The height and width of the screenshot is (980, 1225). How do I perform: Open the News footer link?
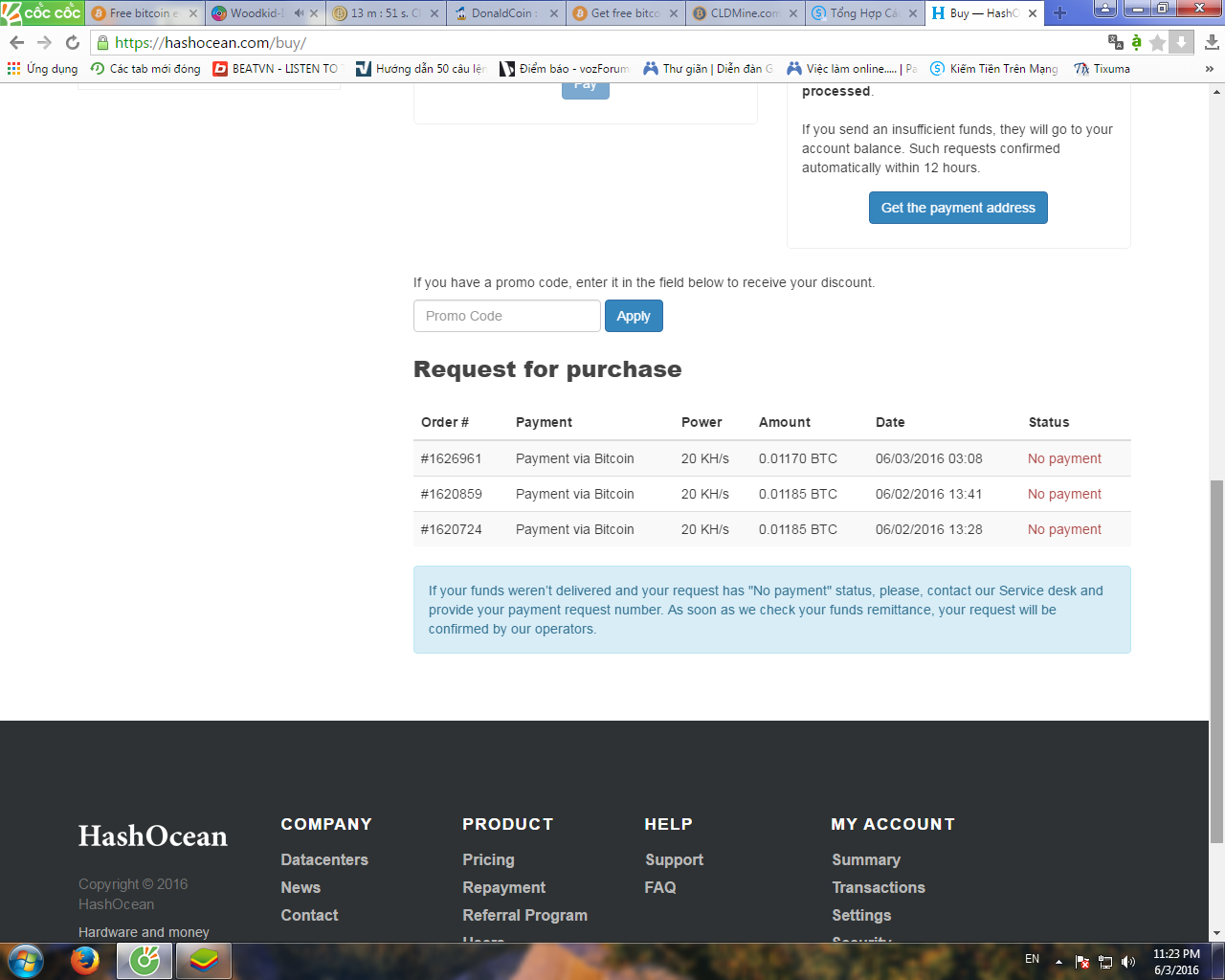coord(301,887)
